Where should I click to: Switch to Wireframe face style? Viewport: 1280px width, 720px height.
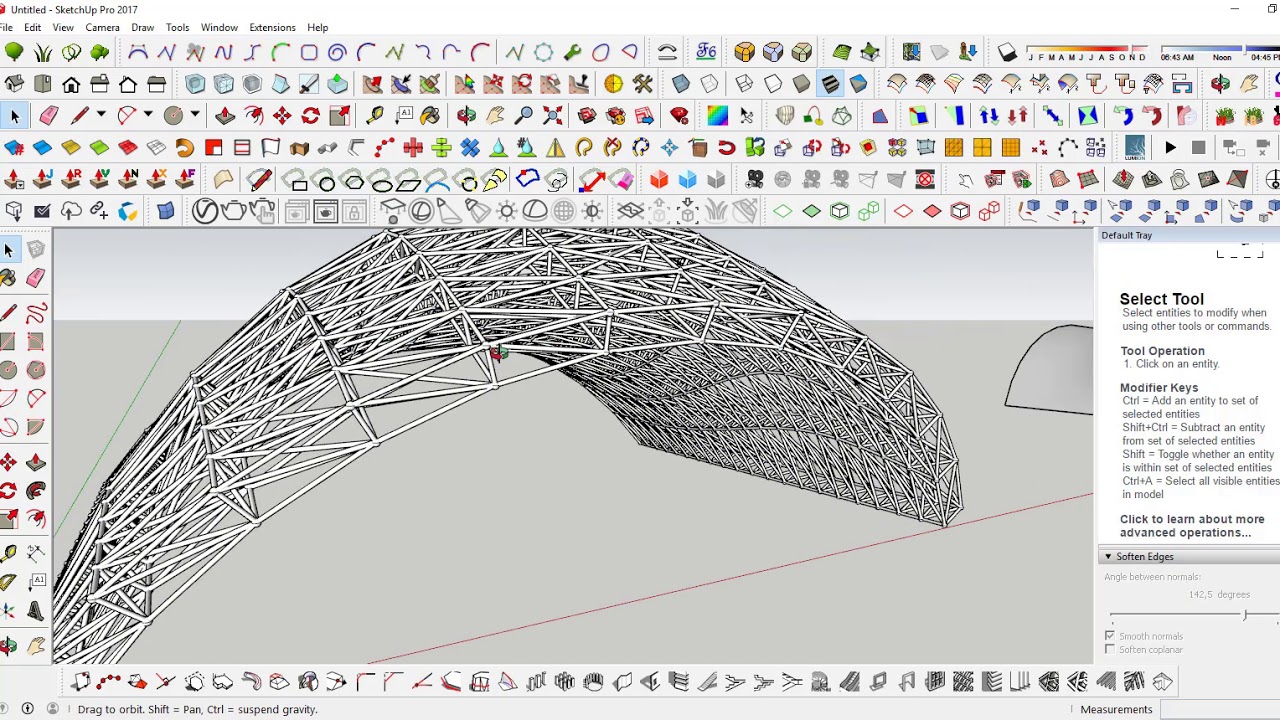pyautogui.click(x=744, y=84)
